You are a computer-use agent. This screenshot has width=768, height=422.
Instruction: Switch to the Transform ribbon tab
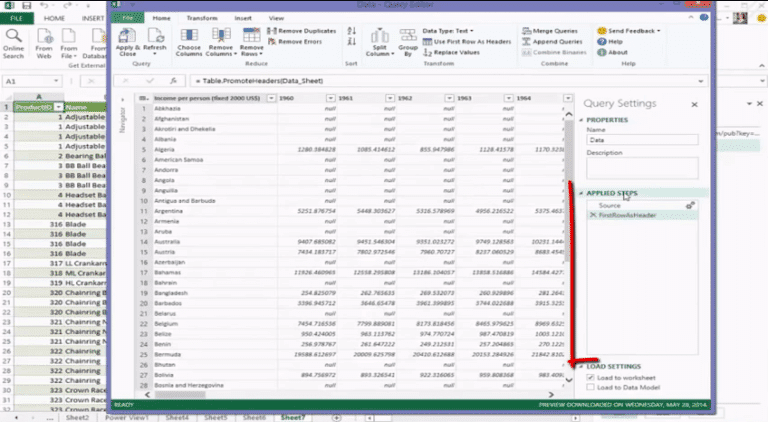[x=202, y=18]
